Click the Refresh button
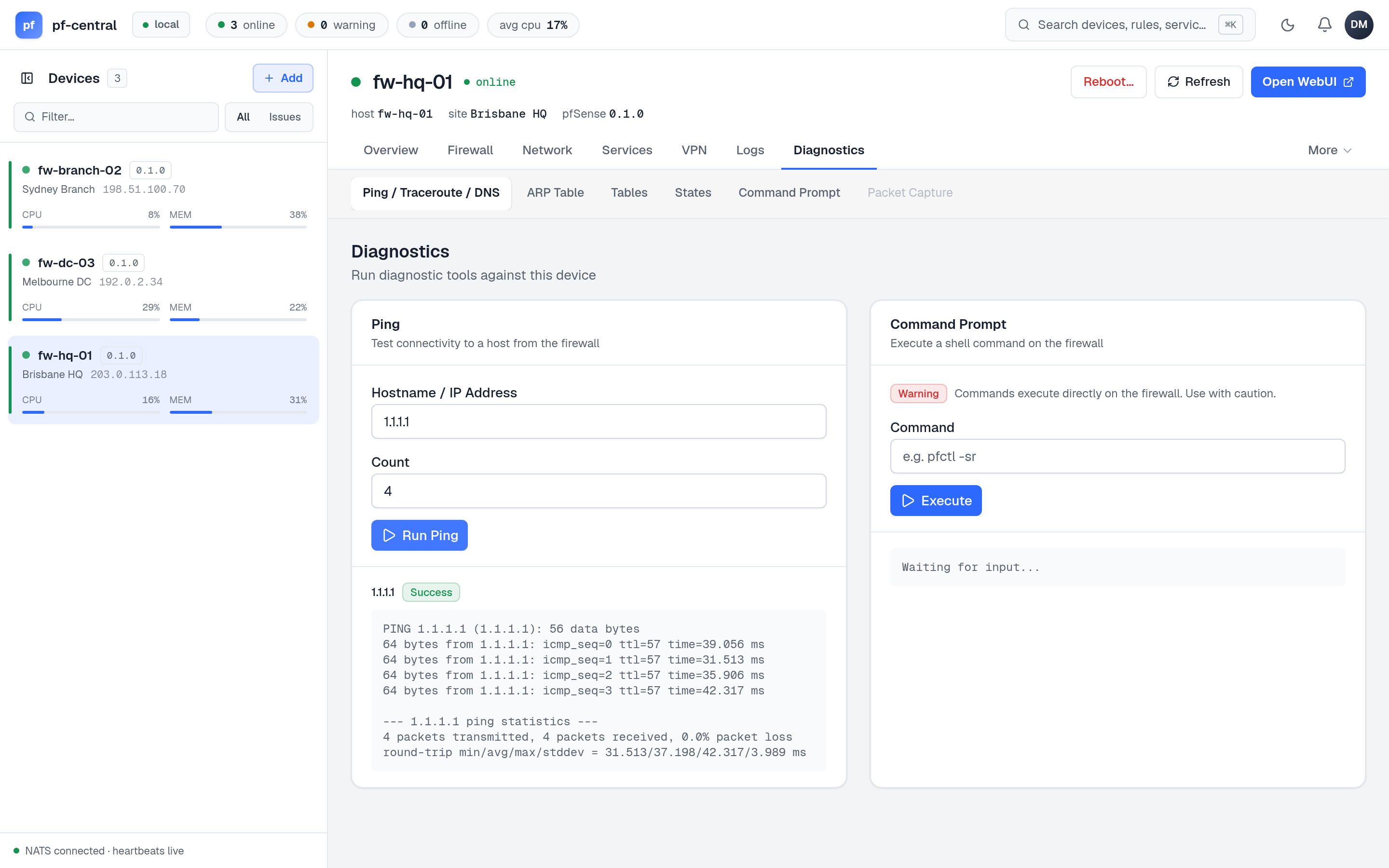 pos(1198,81)
